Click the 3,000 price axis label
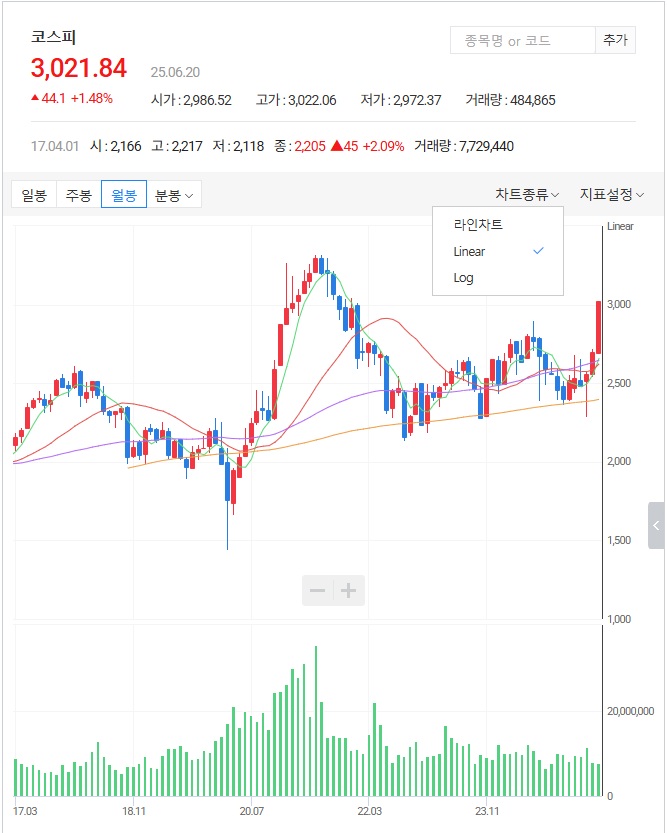Image resolution: width=667 pixels, height=833 pixels. [619, 304]
